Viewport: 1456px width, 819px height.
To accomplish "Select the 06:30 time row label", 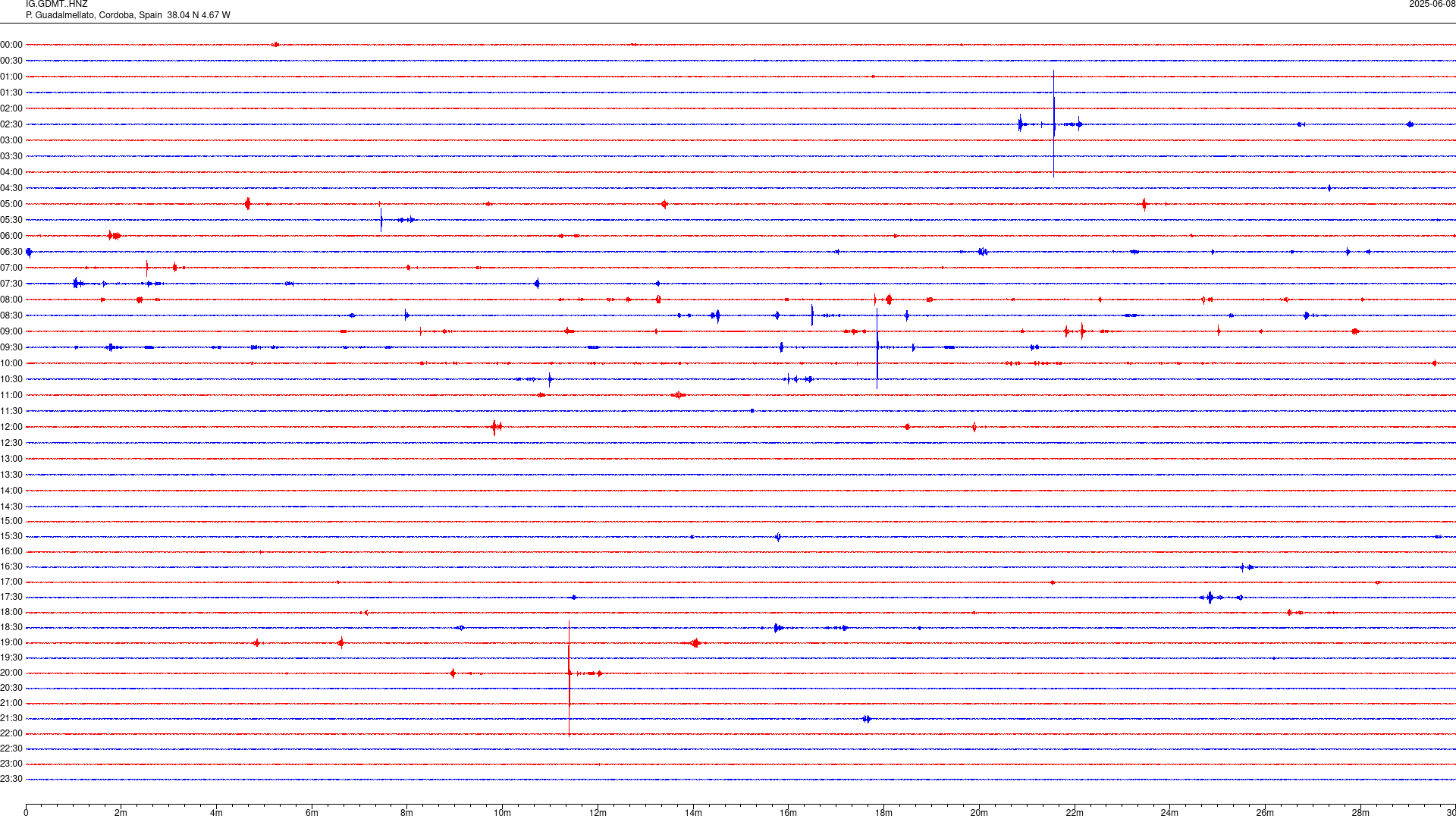I will point(11,252).
